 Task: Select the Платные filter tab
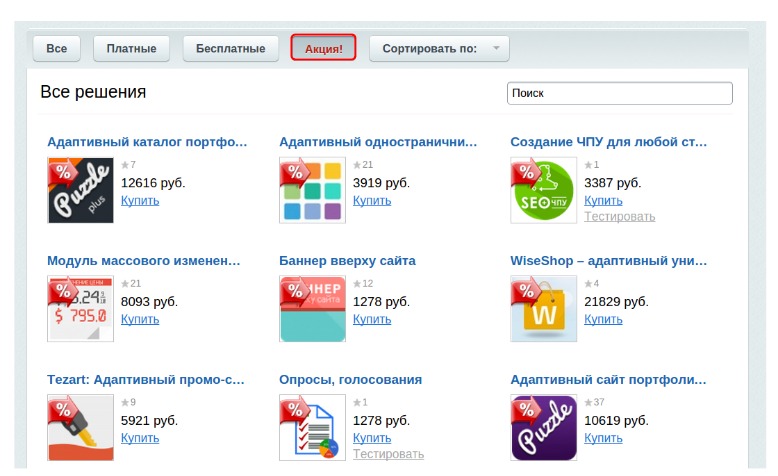(131, 48)
